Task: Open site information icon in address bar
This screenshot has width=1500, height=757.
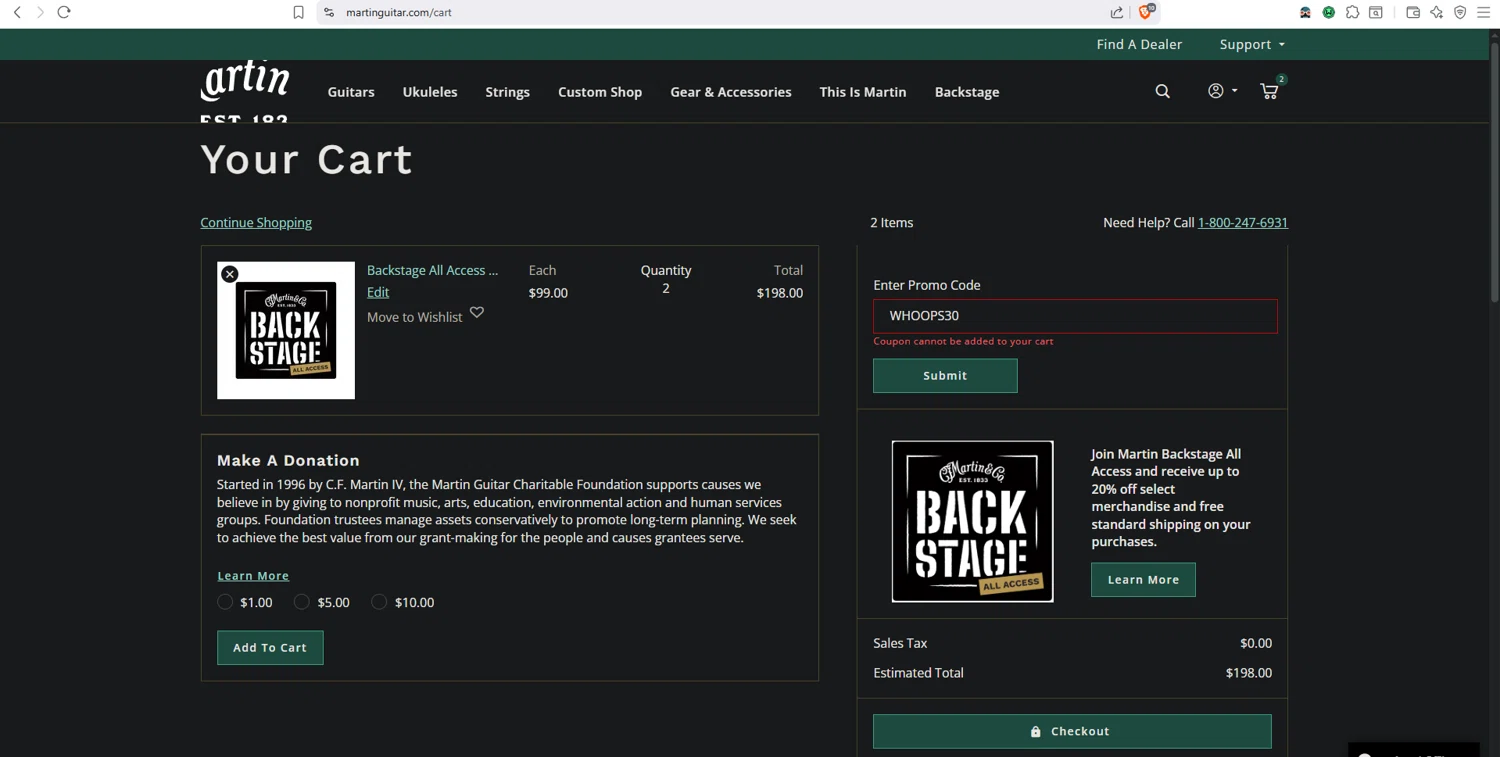Action: click(x=328, y=12)
